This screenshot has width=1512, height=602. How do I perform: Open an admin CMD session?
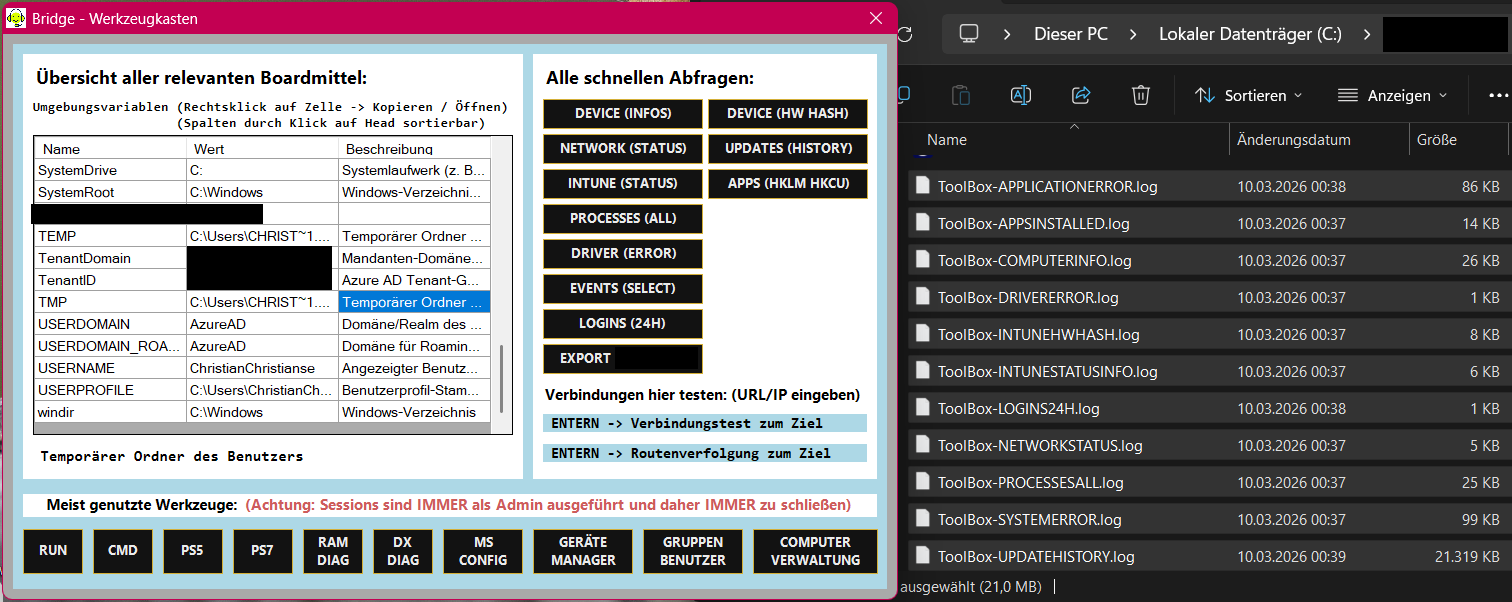[122, 550]
